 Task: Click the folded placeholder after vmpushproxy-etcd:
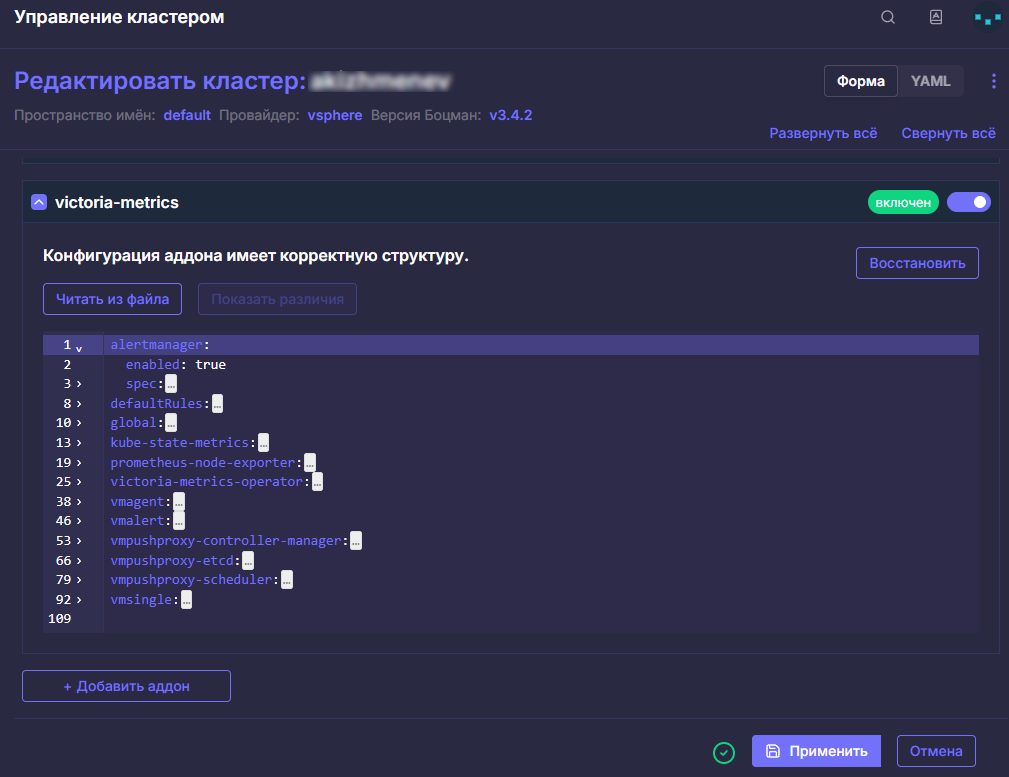click(x=248, y=561)
